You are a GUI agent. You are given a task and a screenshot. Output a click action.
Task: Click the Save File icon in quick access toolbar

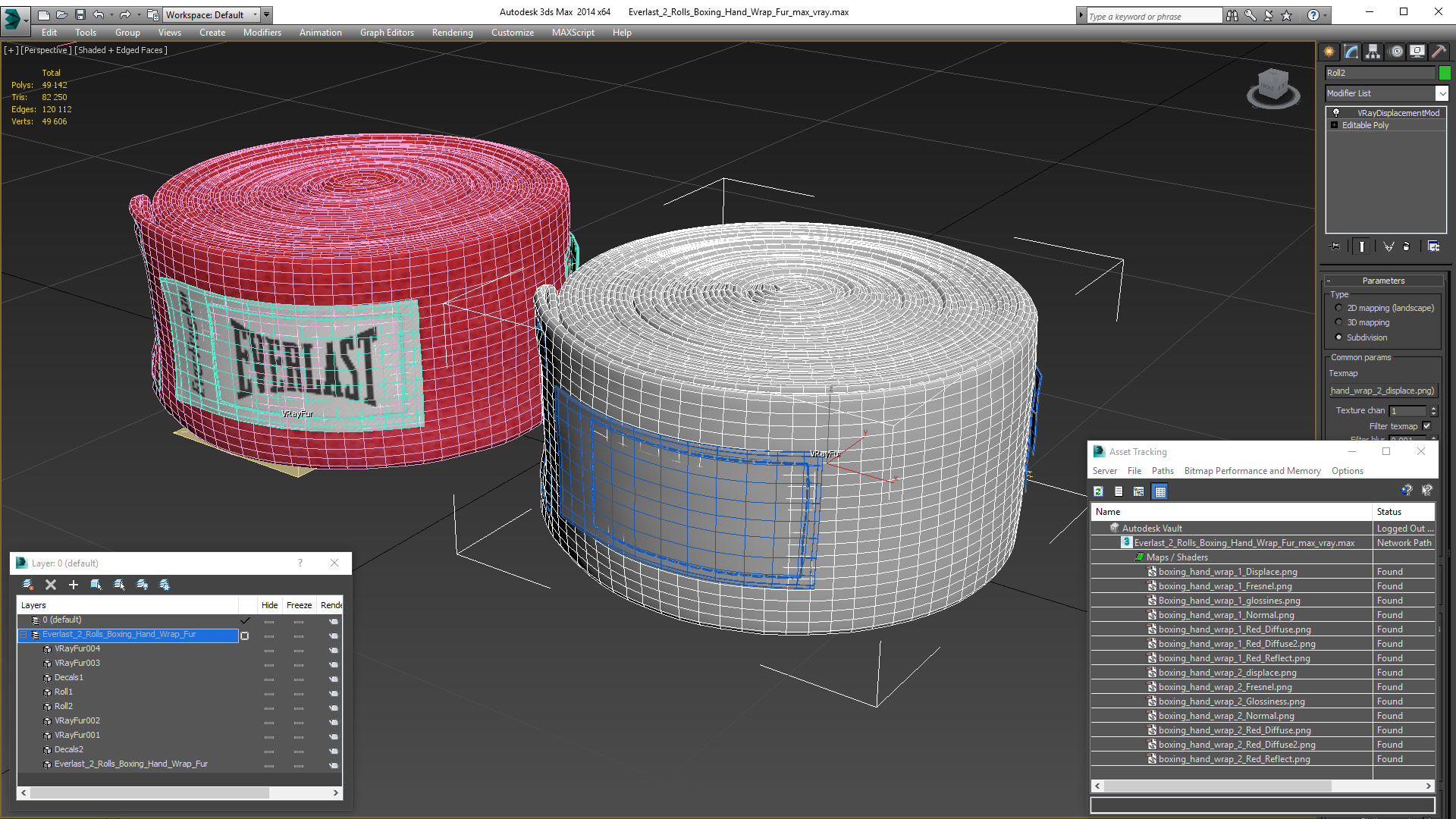(x=80, y=14)
